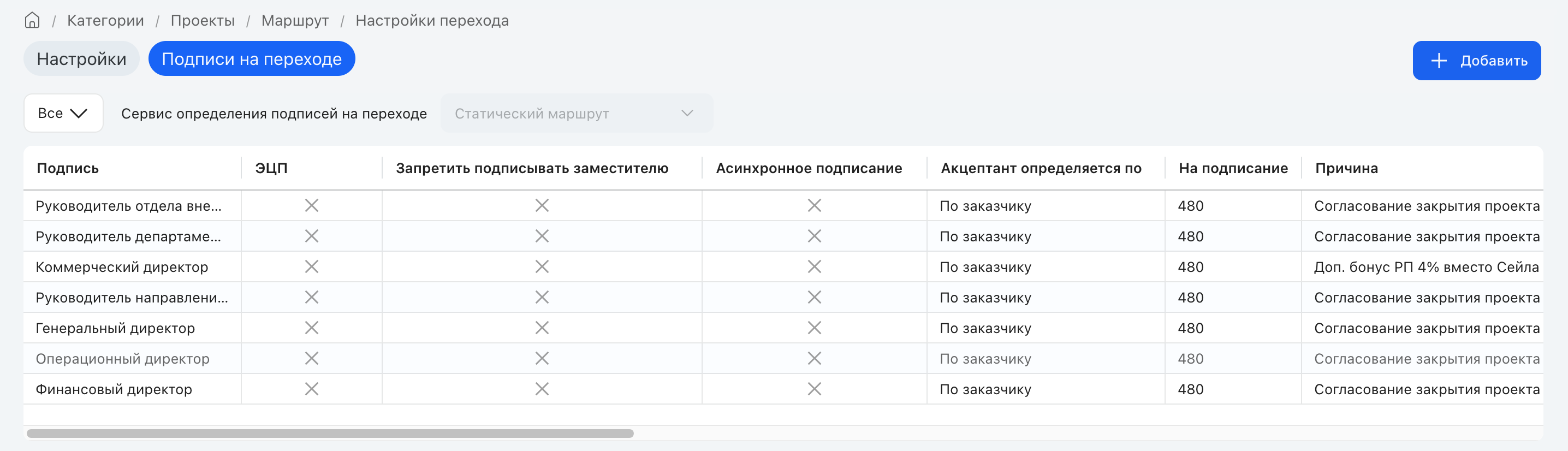
Task: Open the Настройки перехода breadcrumb
Action: click(432, 21)
